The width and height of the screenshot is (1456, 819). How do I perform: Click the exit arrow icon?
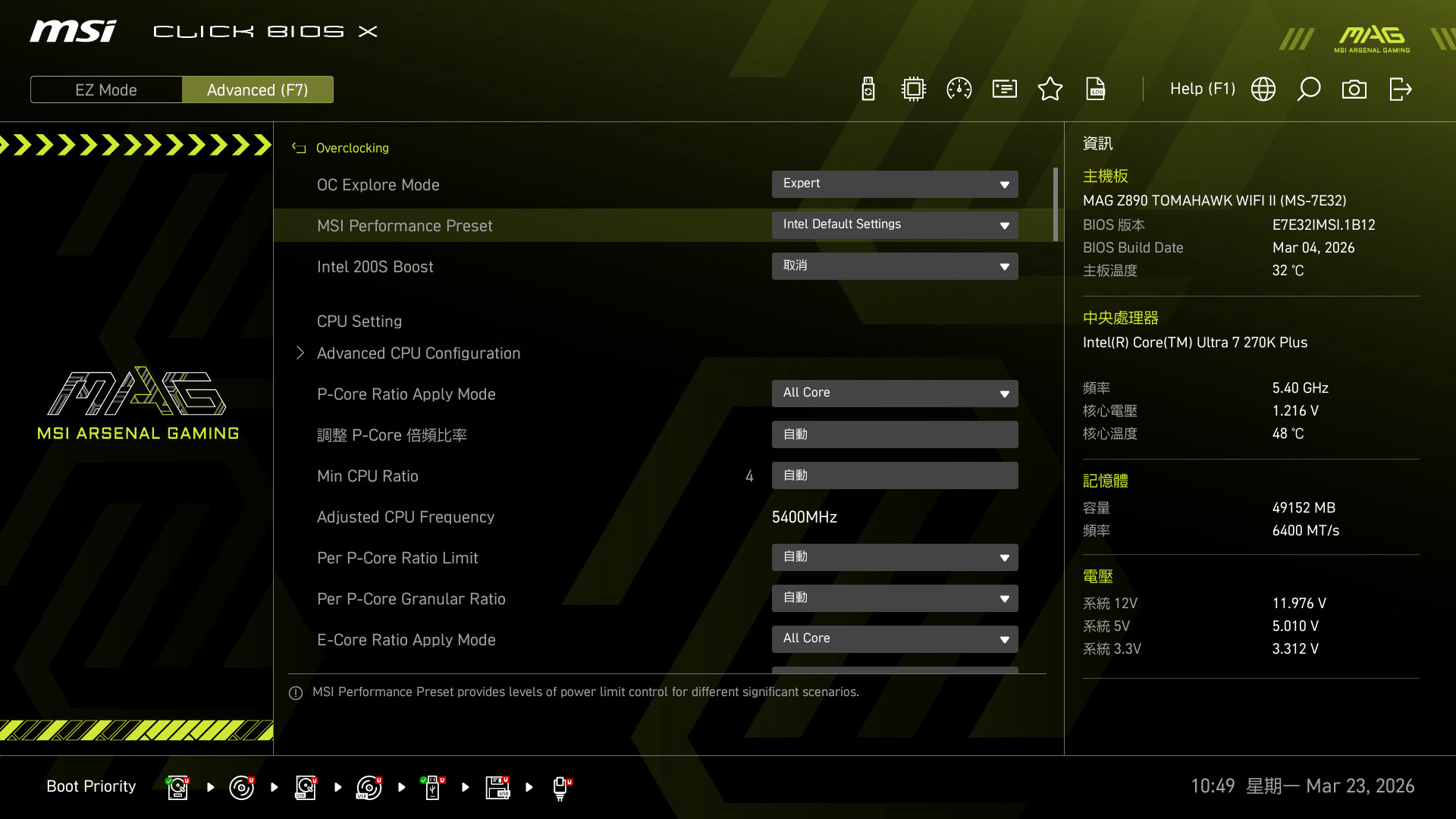(x=1400, y=89)
